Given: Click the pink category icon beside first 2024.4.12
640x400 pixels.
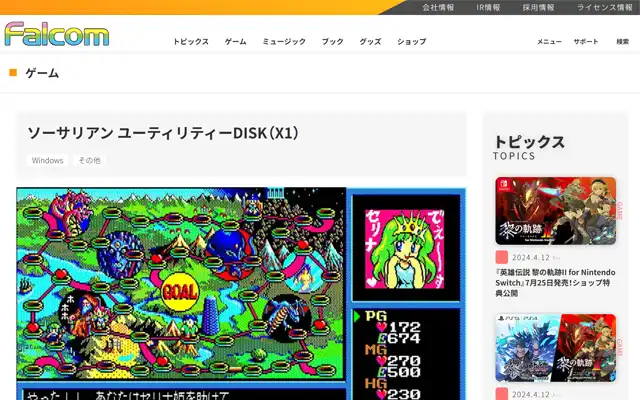Looking at the screenshot, I should tap(502, 257).
